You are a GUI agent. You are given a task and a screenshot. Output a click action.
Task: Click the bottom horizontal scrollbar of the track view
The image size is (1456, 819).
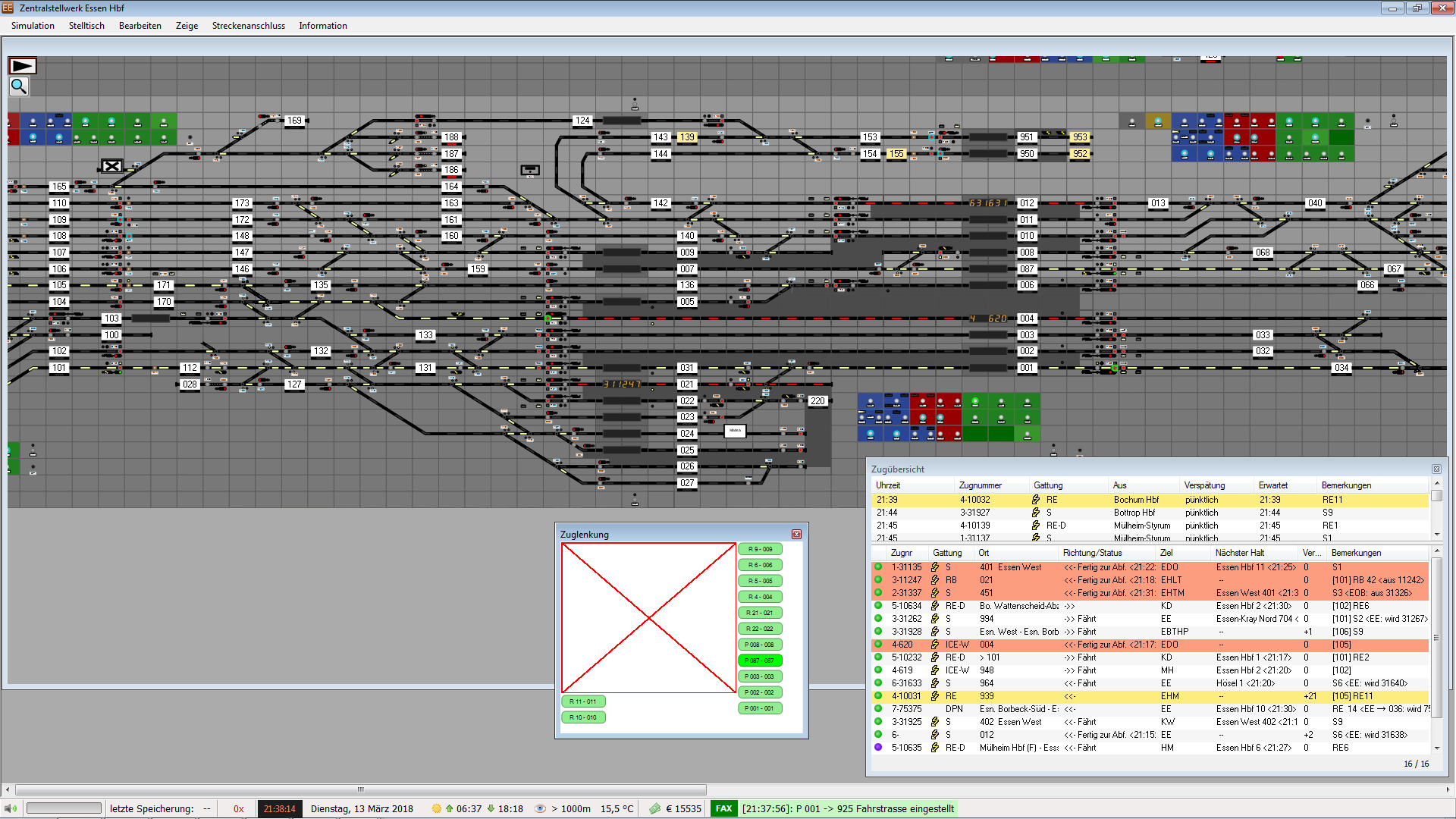(x=727, y=789)
